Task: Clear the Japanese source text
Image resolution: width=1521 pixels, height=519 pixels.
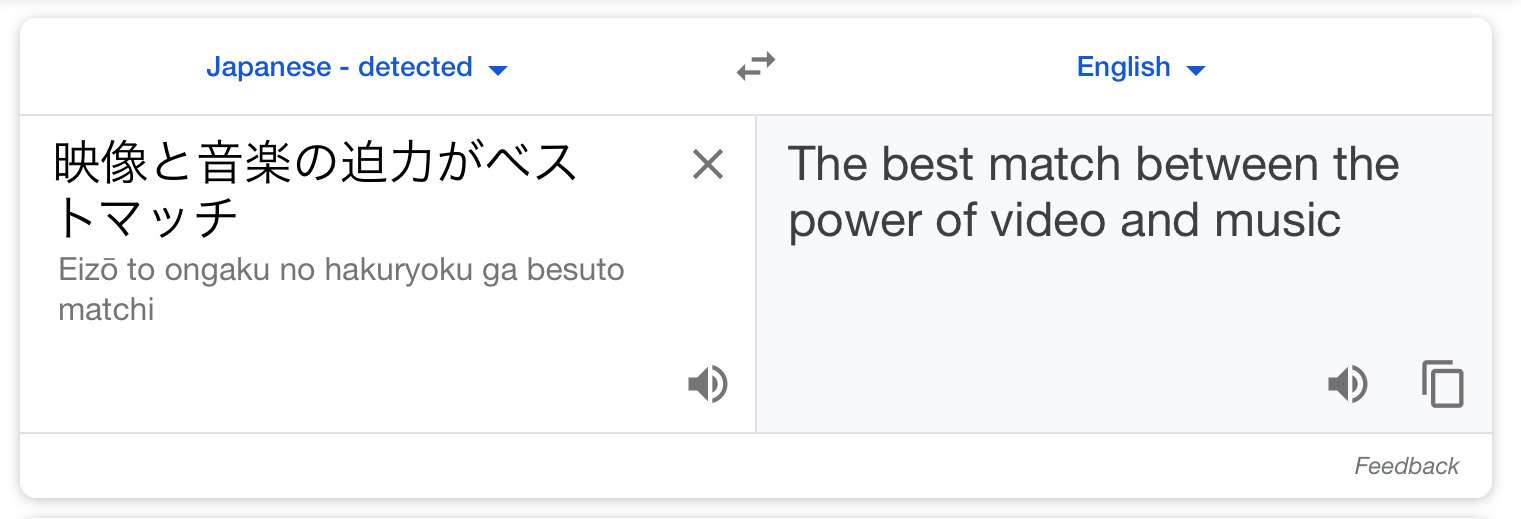Action: (707, 165)
